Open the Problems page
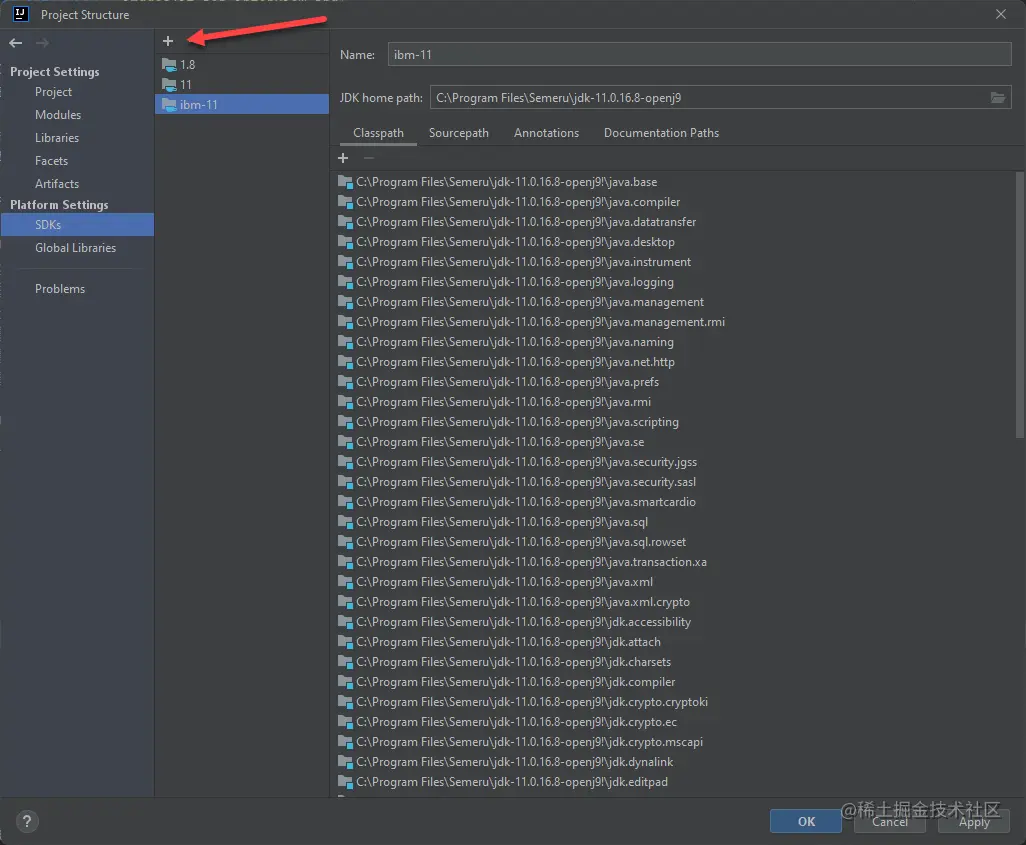Viewport: 1026px width, 845px height. (60, 289)
